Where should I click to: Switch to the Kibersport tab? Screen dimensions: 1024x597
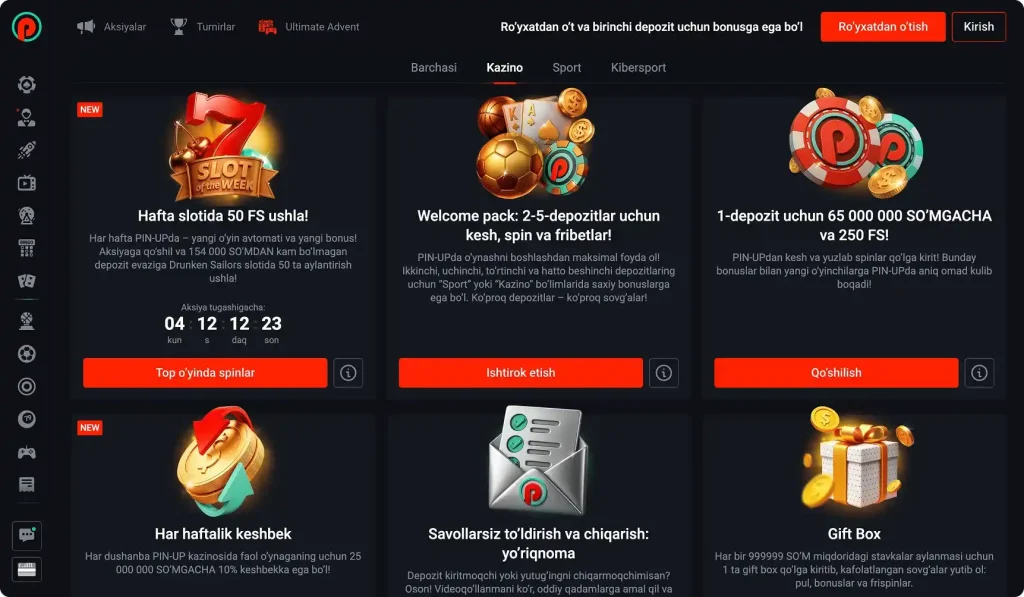tap(638, 68)
